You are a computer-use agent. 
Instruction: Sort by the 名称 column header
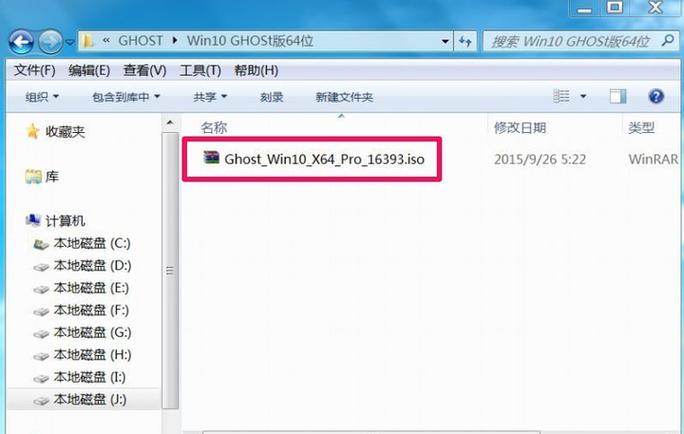(214, 128)
